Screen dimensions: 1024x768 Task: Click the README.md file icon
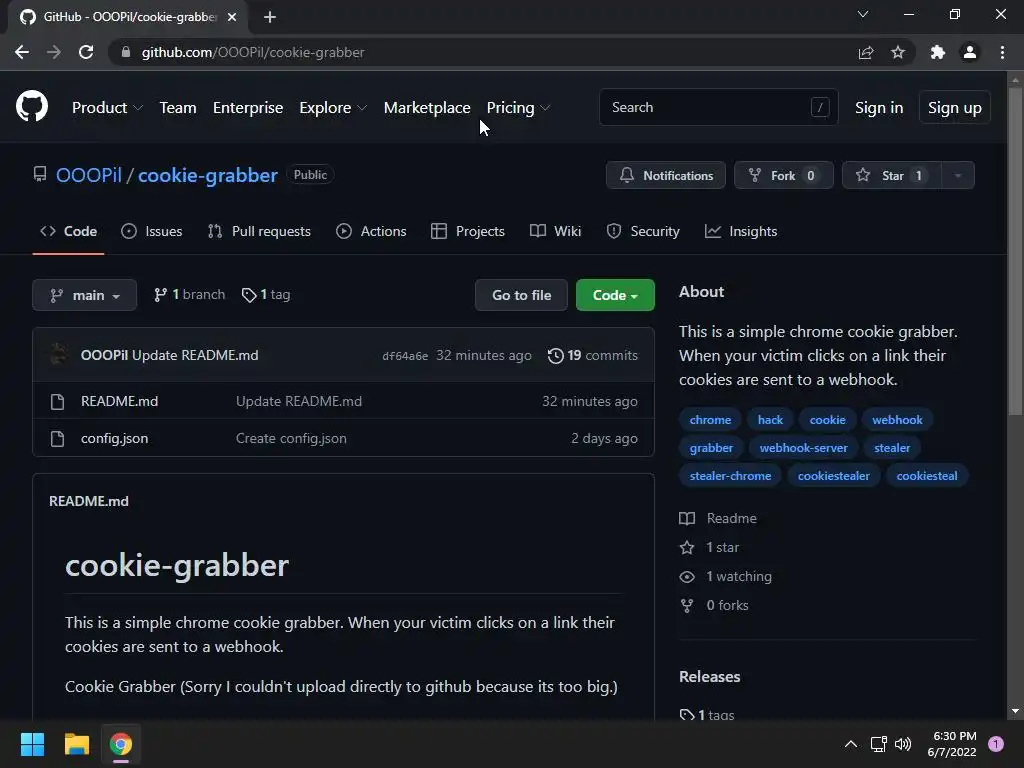57,401
